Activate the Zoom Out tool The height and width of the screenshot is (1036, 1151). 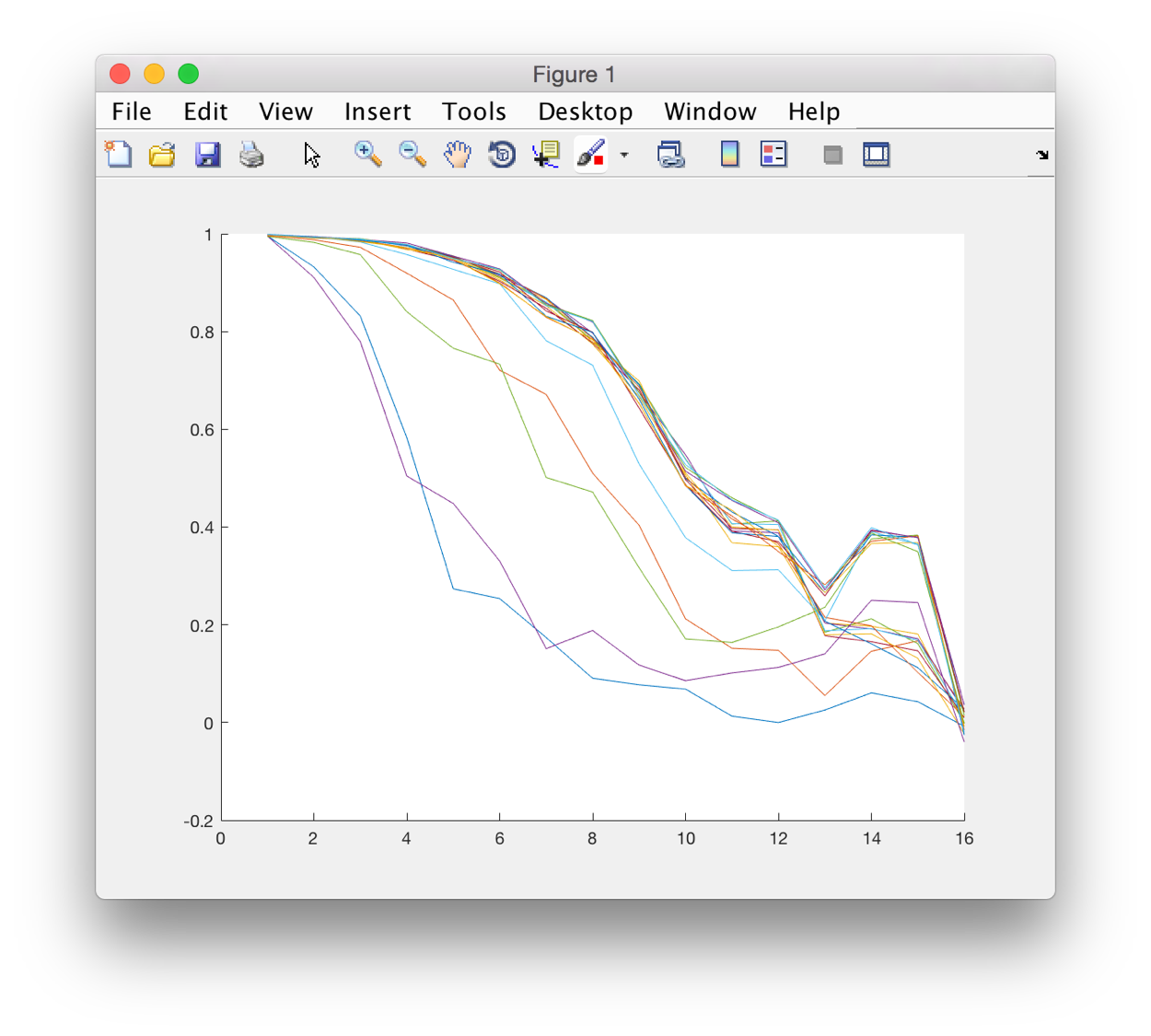click(413, 154)
